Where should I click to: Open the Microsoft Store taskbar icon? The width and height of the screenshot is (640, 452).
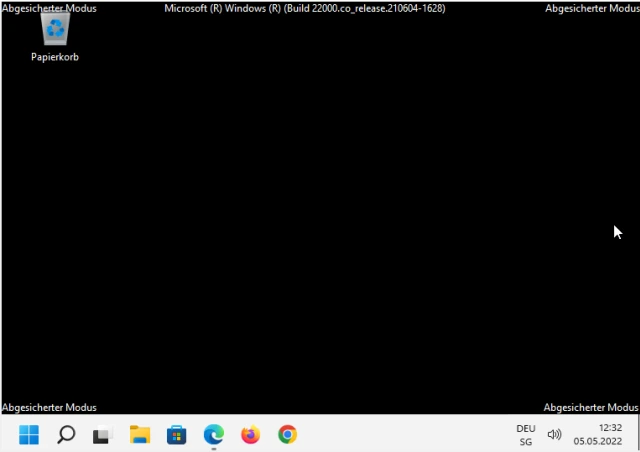tap(176, 435)
